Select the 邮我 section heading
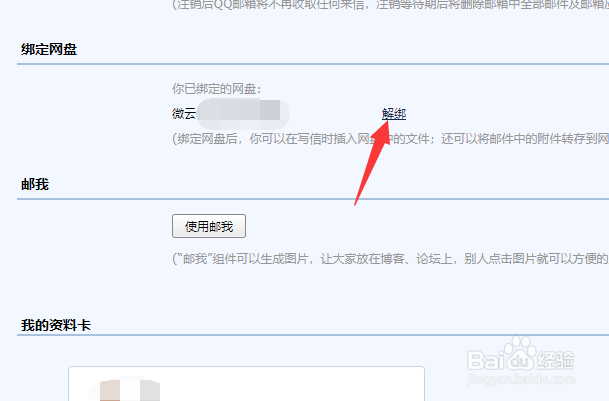 [x=35, y=184]
